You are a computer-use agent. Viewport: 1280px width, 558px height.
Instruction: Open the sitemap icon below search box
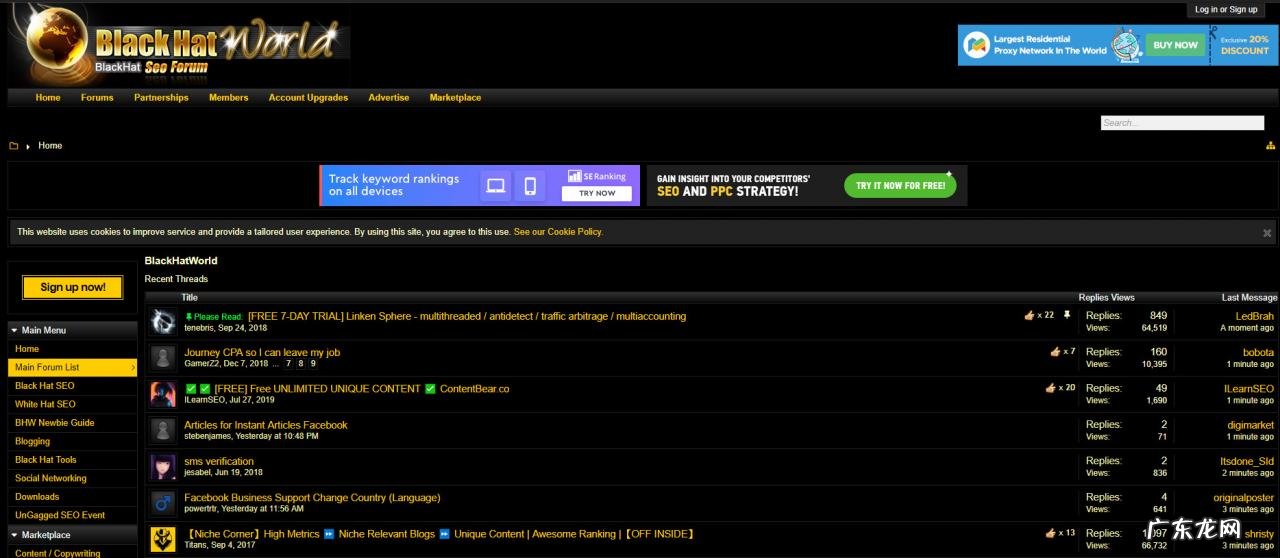tap(1270, 146)
